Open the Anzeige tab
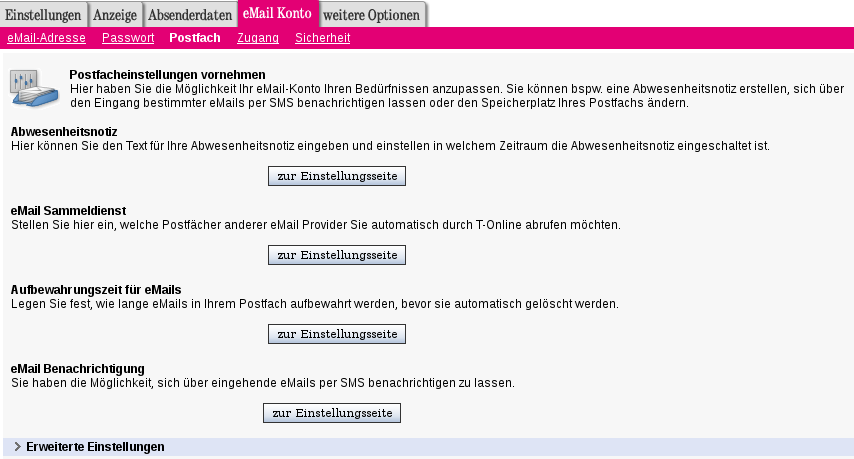This screenshot has height=459, width=854. [x=116, y=14]
